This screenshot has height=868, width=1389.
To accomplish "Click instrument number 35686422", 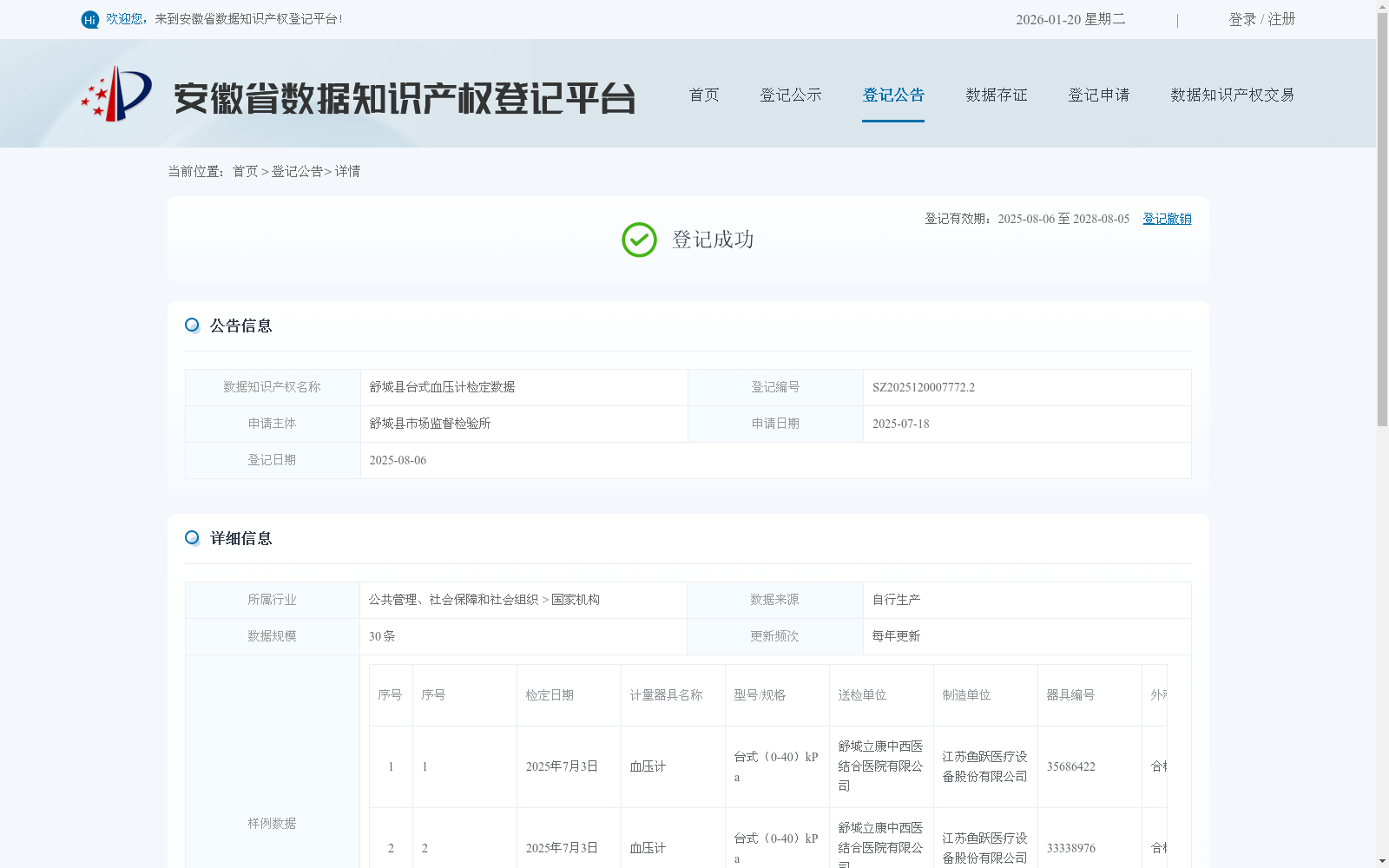I will coord(1070,766).
